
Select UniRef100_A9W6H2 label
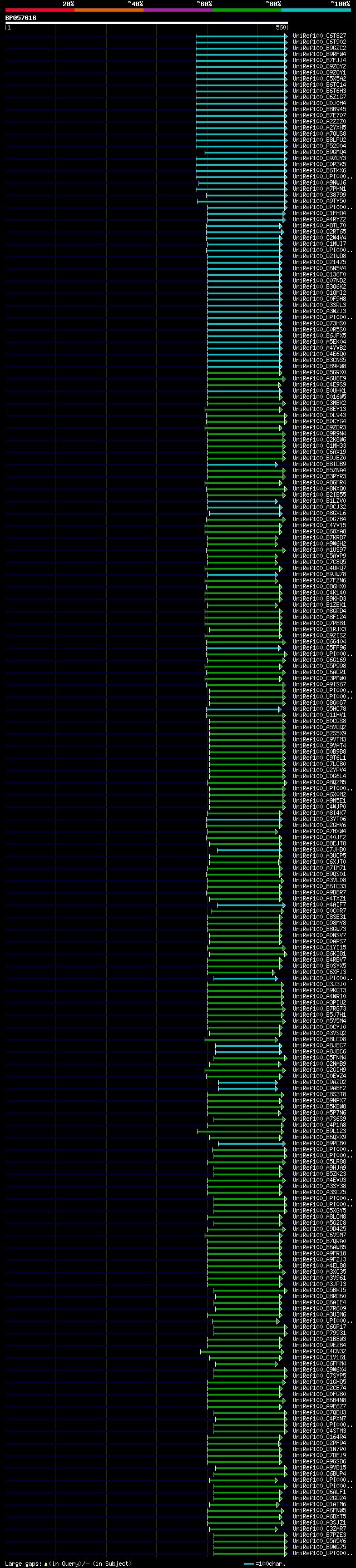[319, 543]
